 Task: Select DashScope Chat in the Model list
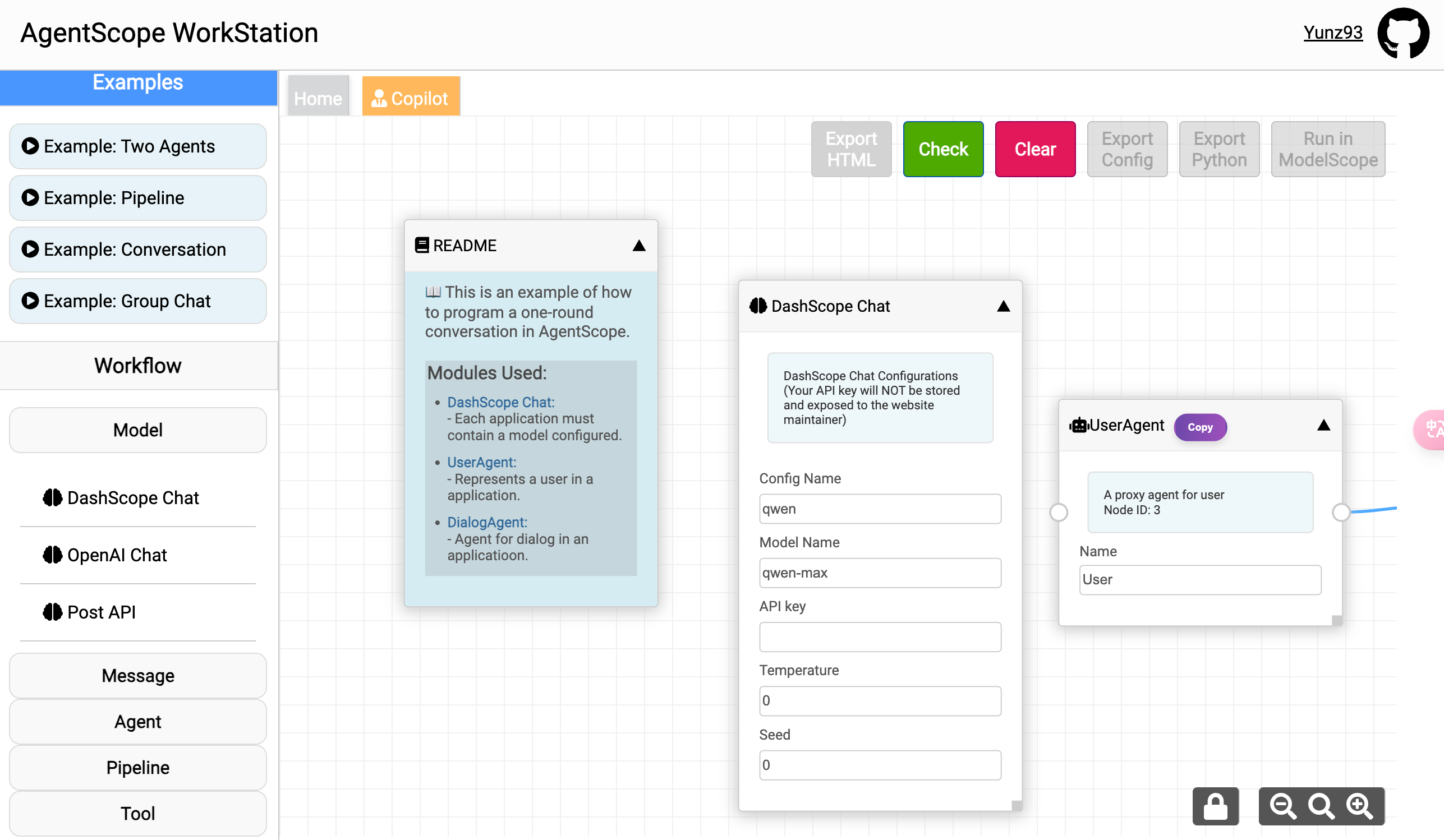[x=138, y=497]
